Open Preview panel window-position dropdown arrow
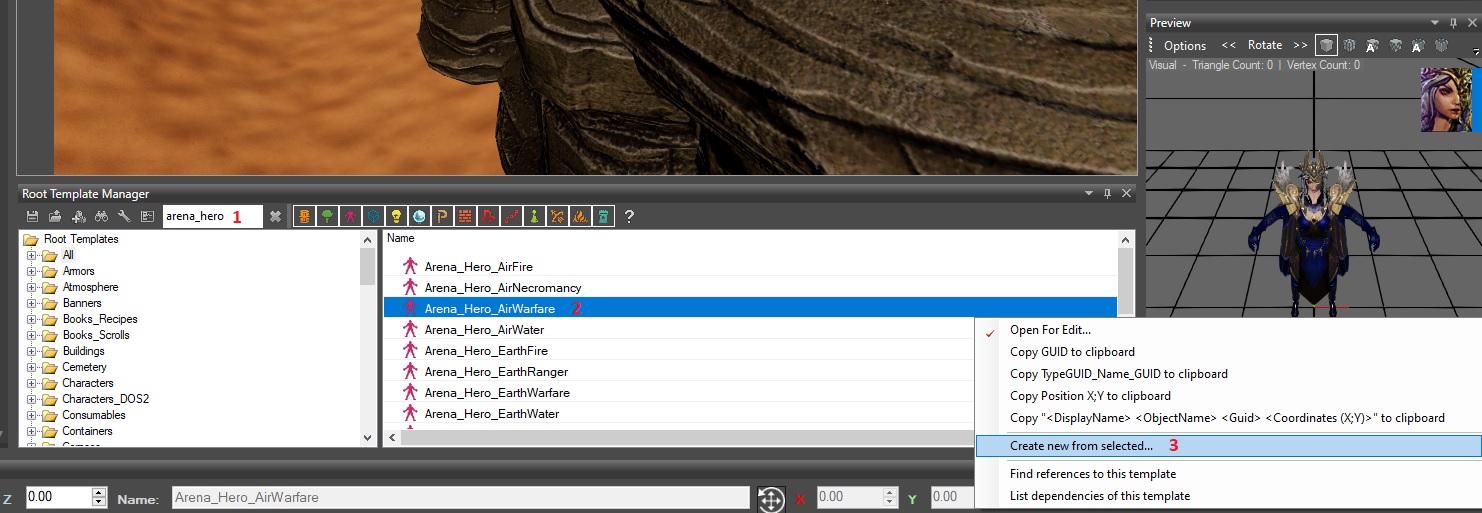 tap(1437, 22)
